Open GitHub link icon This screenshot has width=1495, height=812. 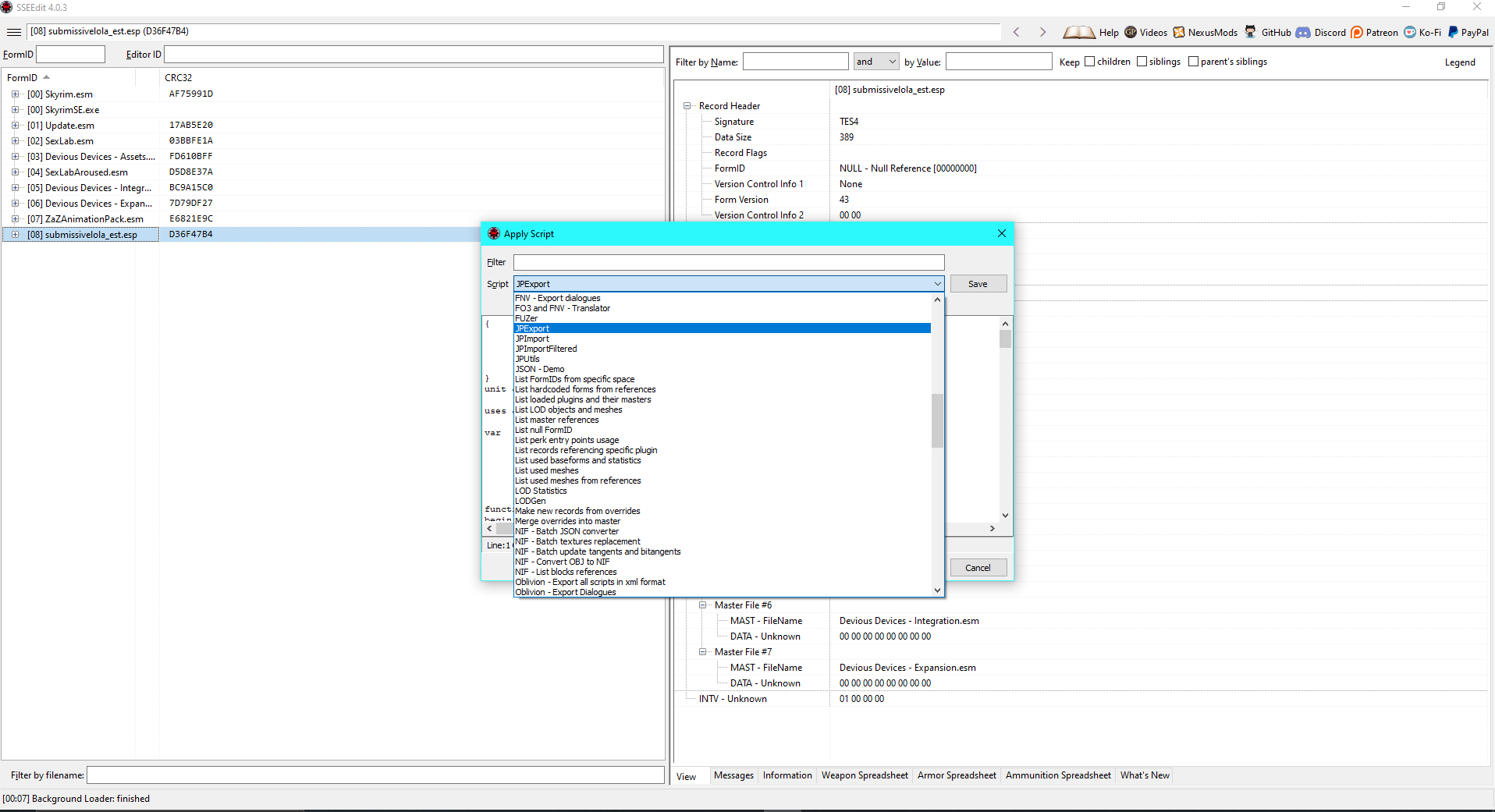1250,32
